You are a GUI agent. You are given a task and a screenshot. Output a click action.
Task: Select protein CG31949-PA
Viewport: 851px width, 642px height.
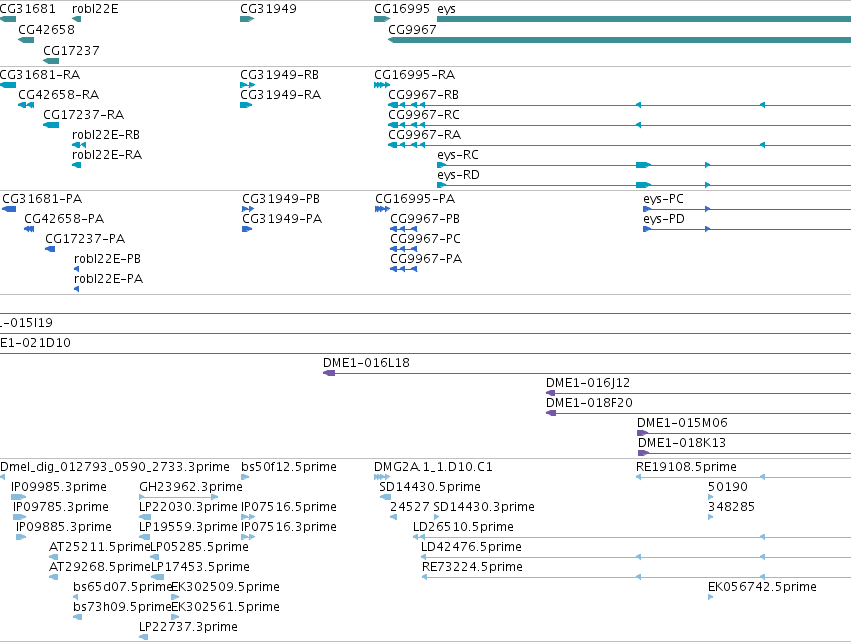(x=282, y=219)
